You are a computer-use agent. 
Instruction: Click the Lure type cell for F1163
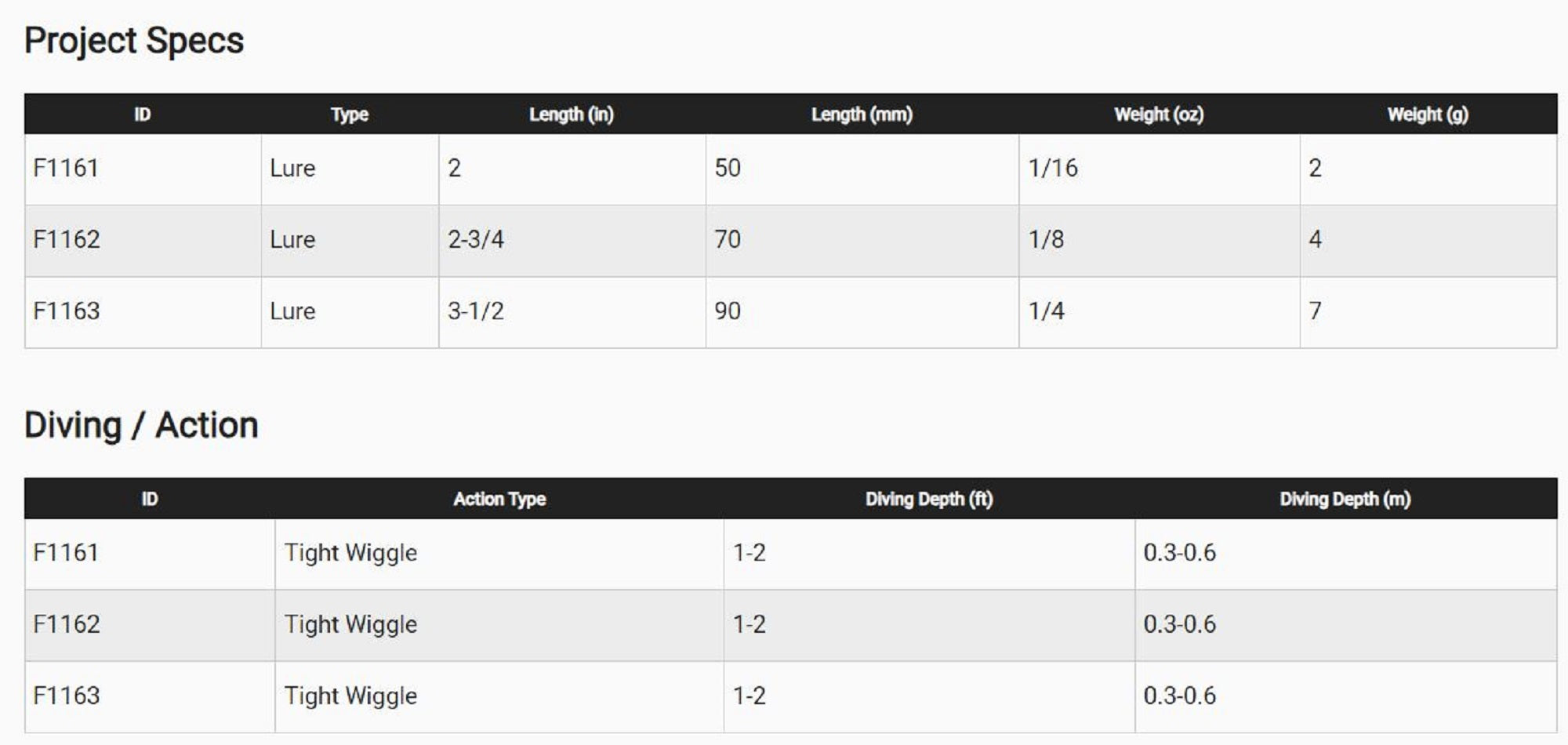pos(292,311)
